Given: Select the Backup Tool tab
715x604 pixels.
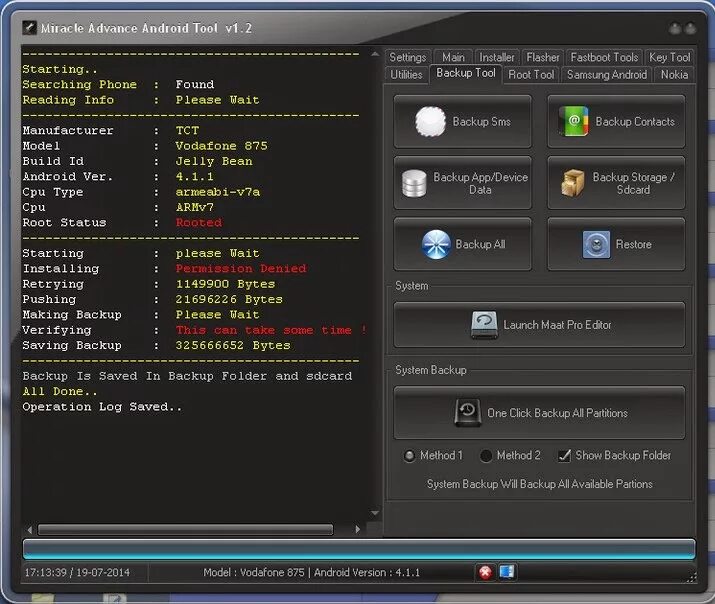Looking at the screenshot, I should coord(466,73).
